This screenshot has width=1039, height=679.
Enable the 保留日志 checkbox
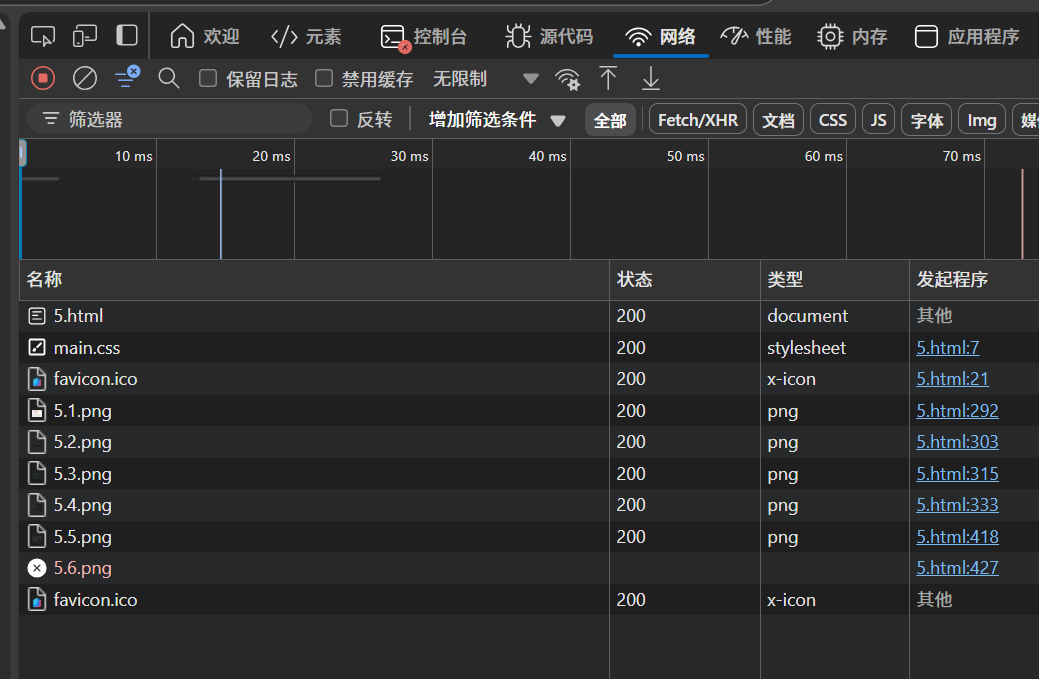coord(208,78)
